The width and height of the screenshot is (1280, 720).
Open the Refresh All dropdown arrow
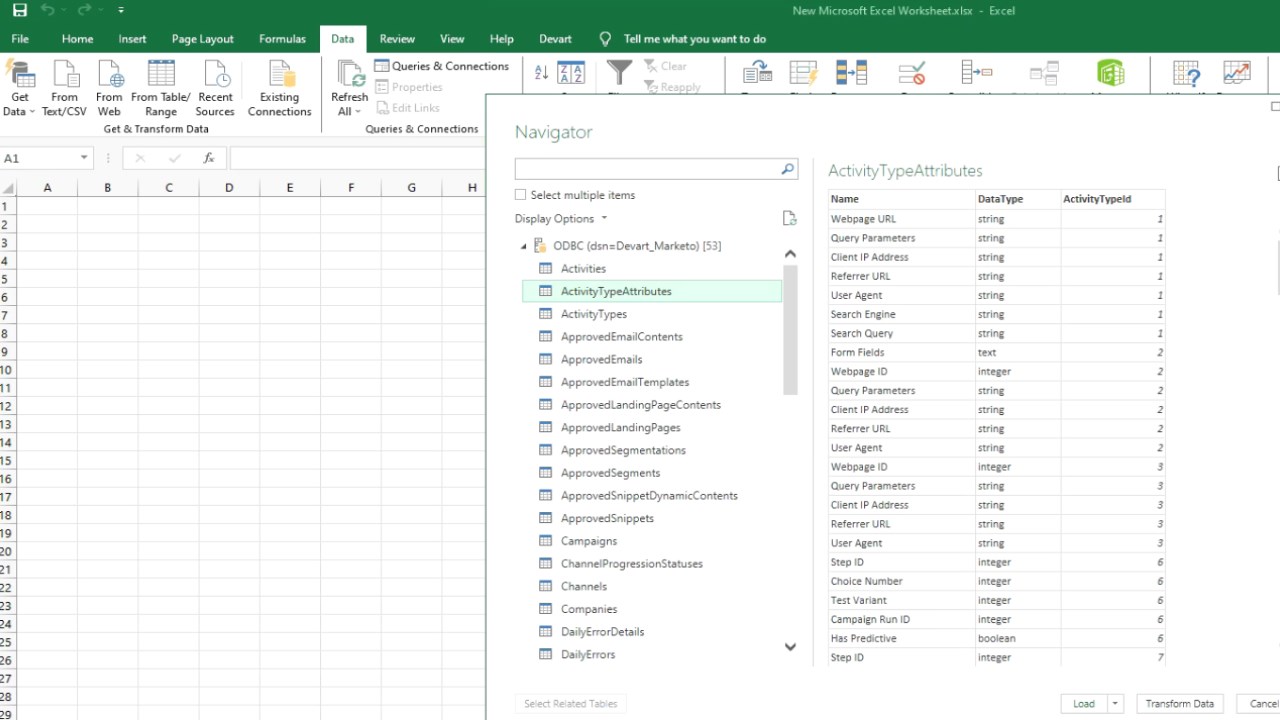[x=358, y=111]
